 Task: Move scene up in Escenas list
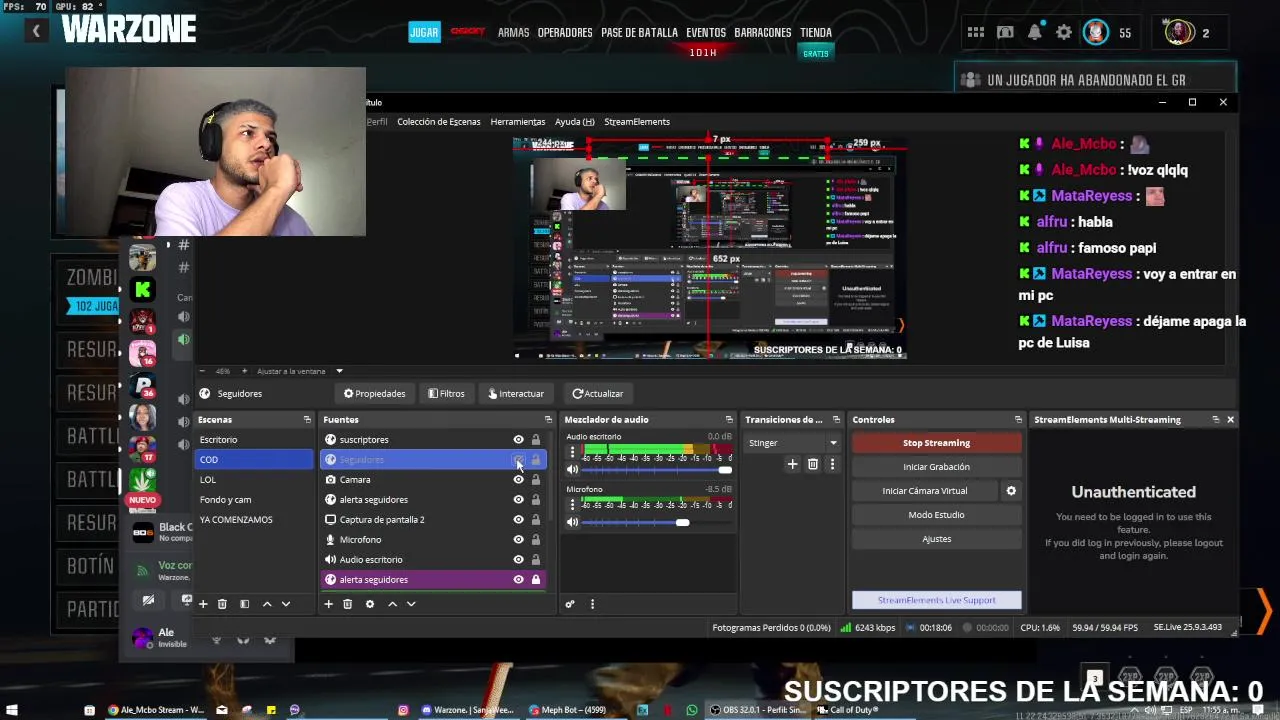coord(267,604)
